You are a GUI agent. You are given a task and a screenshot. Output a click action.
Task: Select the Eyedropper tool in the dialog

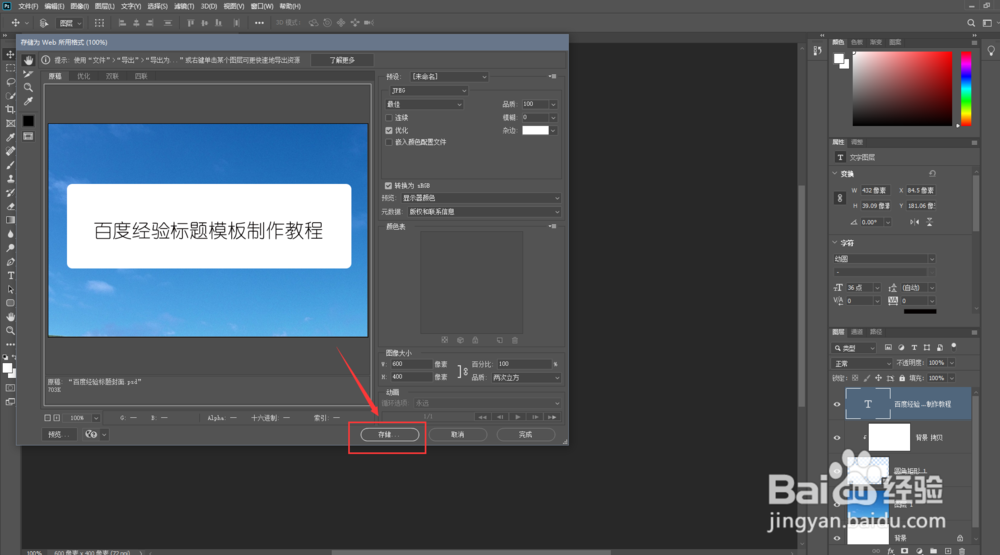click(28, 101)
